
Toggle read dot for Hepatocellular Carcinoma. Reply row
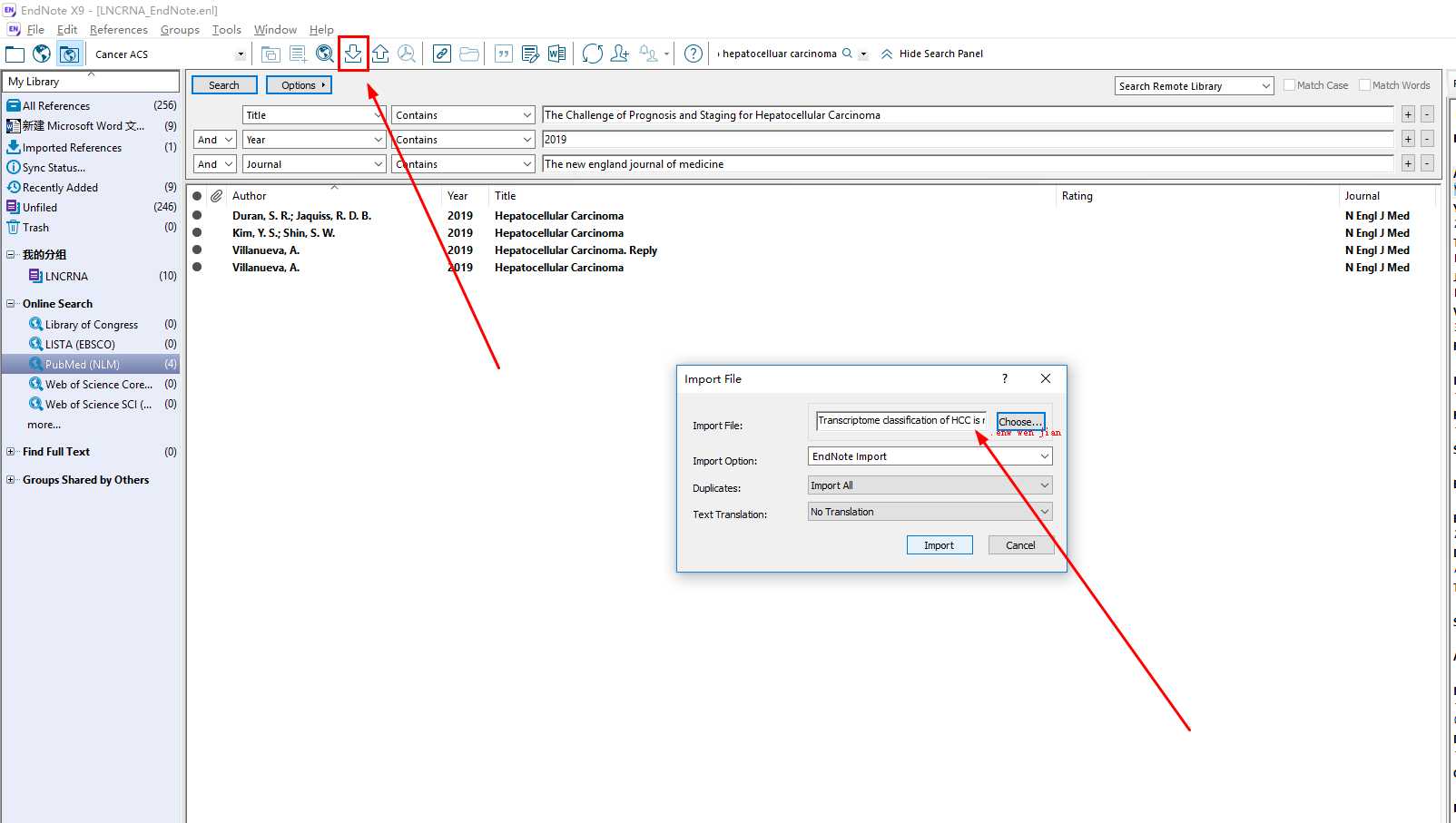click(197, 250)
